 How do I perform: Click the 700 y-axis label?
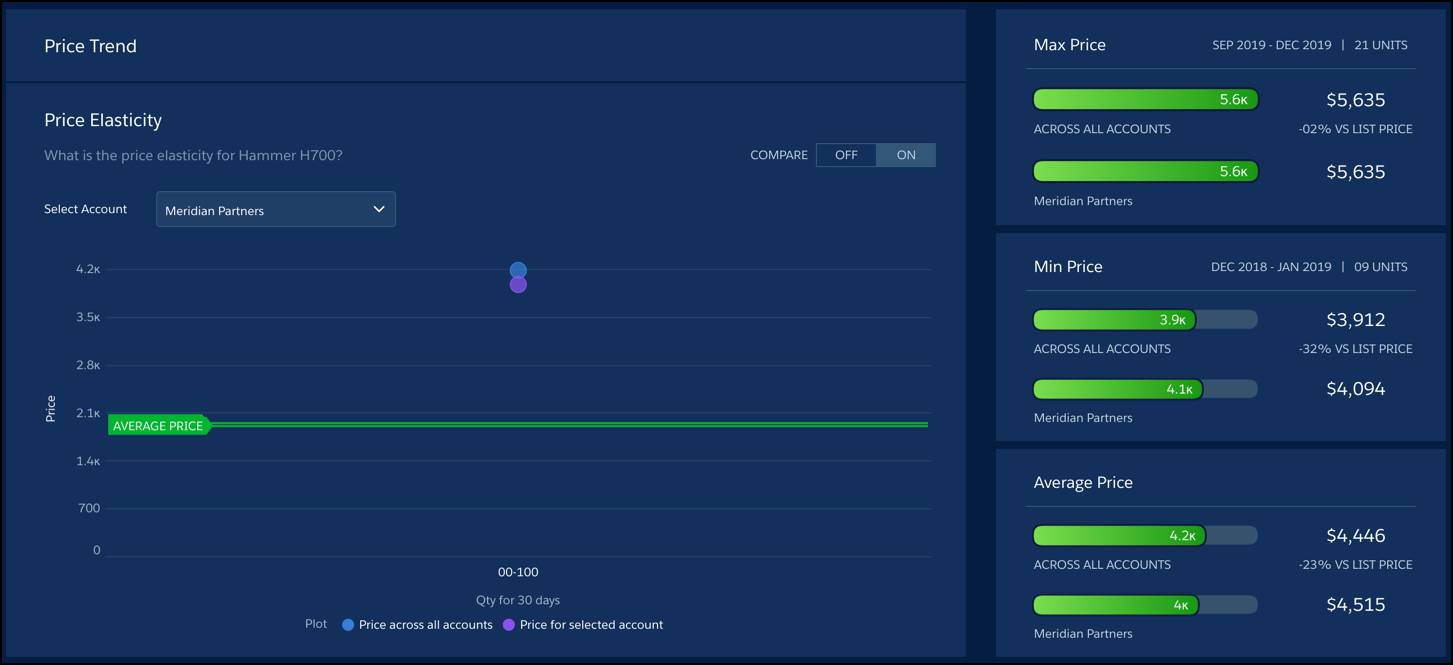click(89, 509)
